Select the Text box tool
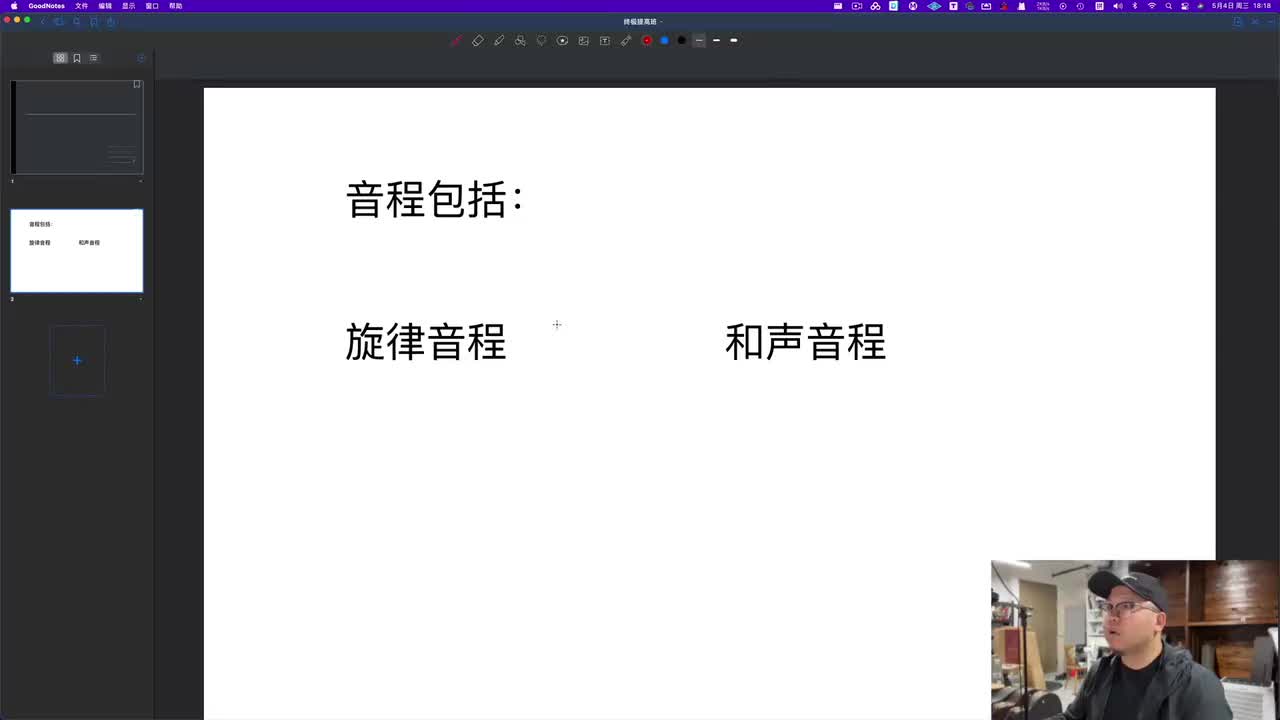 pyautogui.click(x=604, y=41)
